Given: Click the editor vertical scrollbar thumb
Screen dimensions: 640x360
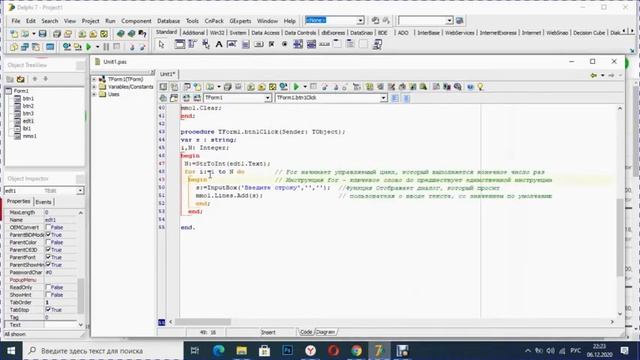Looking at the screenshot, I should (x=620, y=238).
